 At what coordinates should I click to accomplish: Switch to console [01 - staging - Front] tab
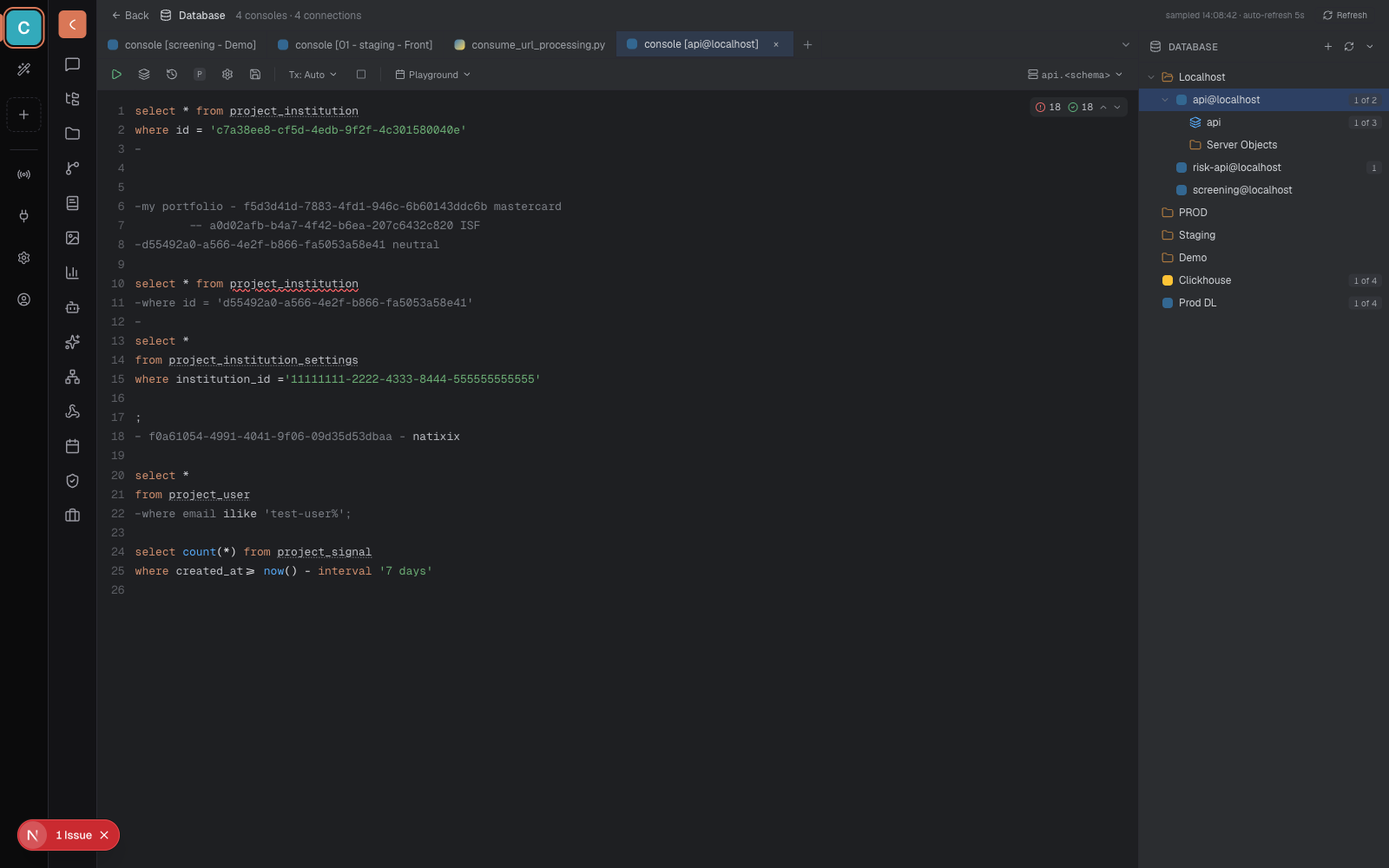tap(355, 44)
